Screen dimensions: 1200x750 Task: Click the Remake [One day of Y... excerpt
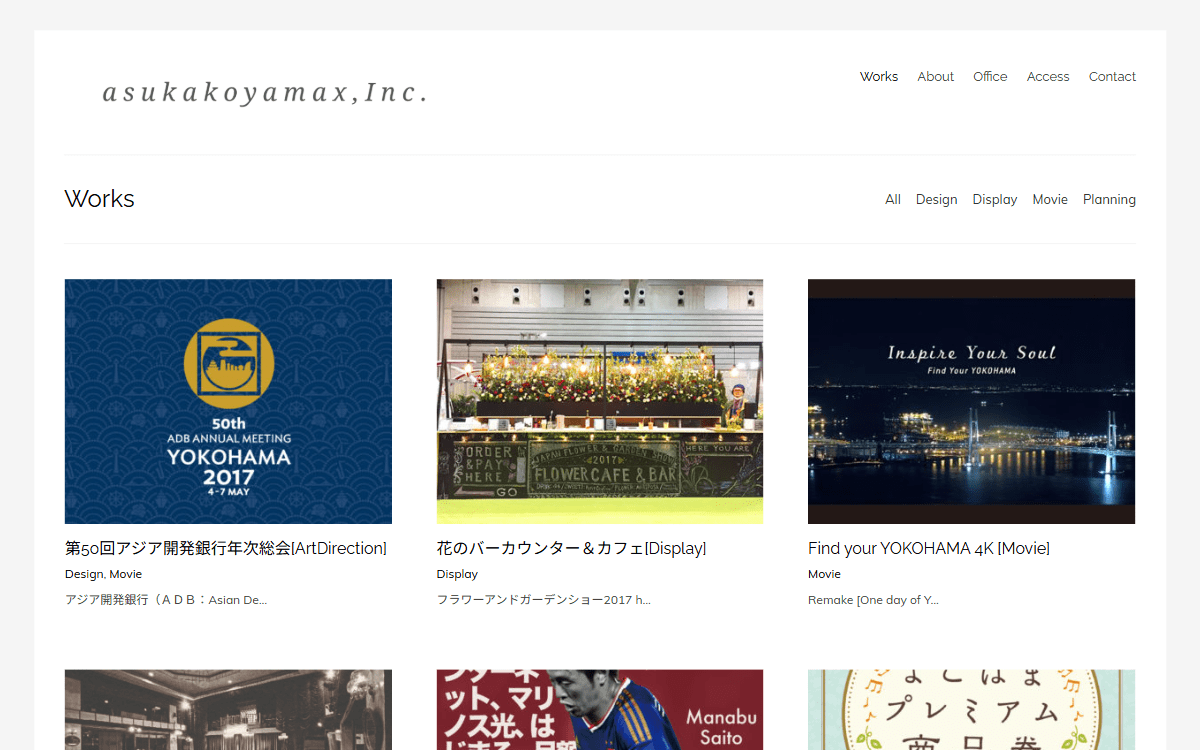[x=873, y=600]
